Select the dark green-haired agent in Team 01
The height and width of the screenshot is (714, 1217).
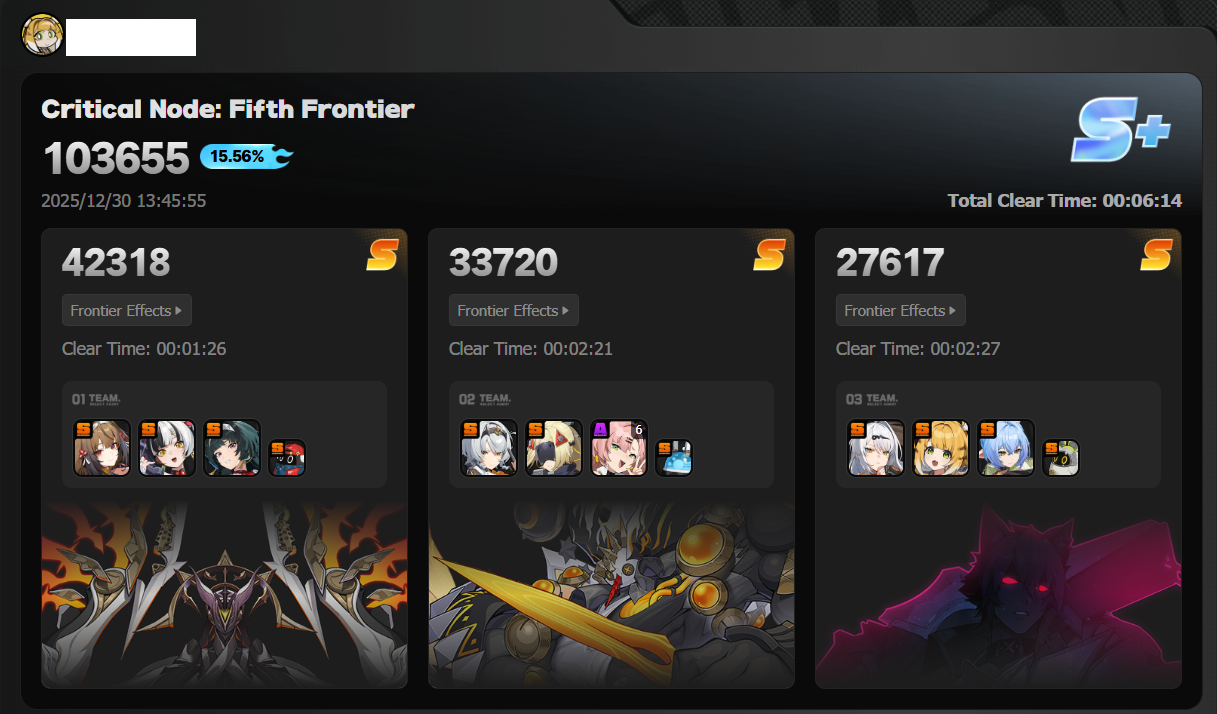[x=232, y=448]
